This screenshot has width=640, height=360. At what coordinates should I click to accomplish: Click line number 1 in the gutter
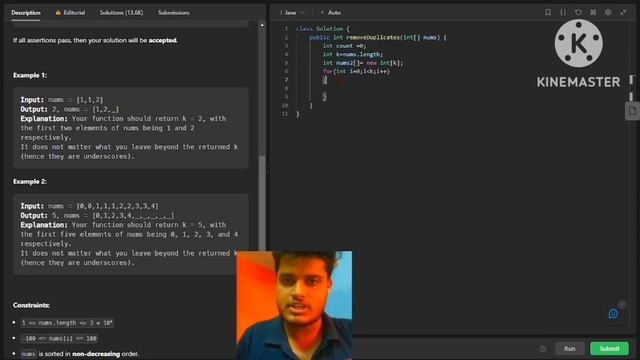point(286,29)
